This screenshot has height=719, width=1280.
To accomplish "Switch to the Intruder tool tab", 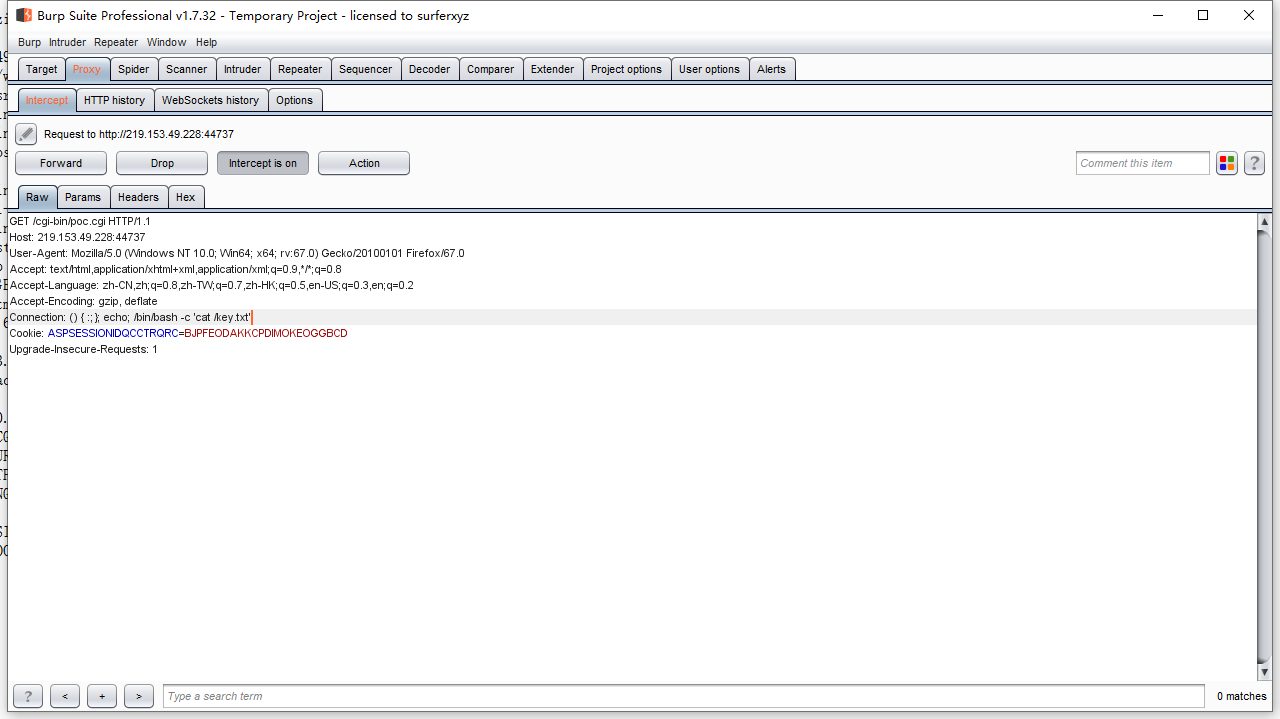I will coord(243,69).
